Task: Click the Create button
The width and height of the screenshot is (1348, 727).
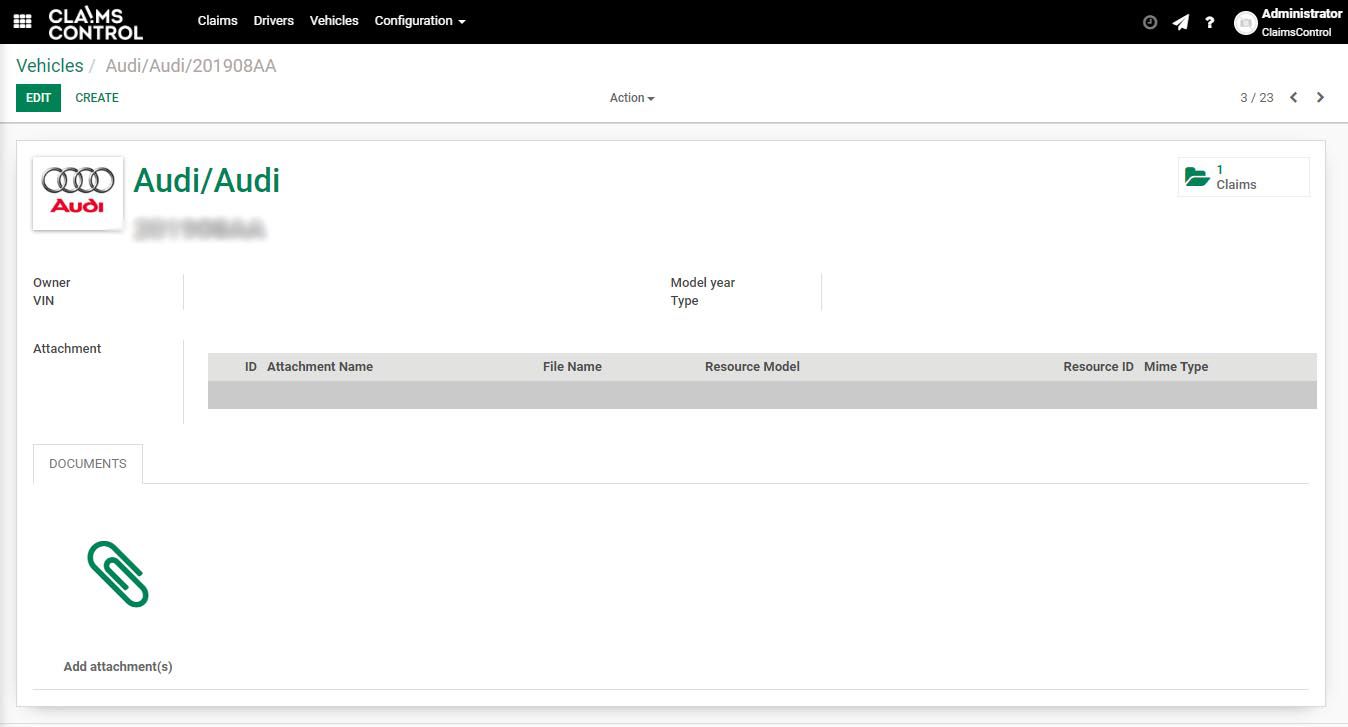Action: [x=97, y=98]
